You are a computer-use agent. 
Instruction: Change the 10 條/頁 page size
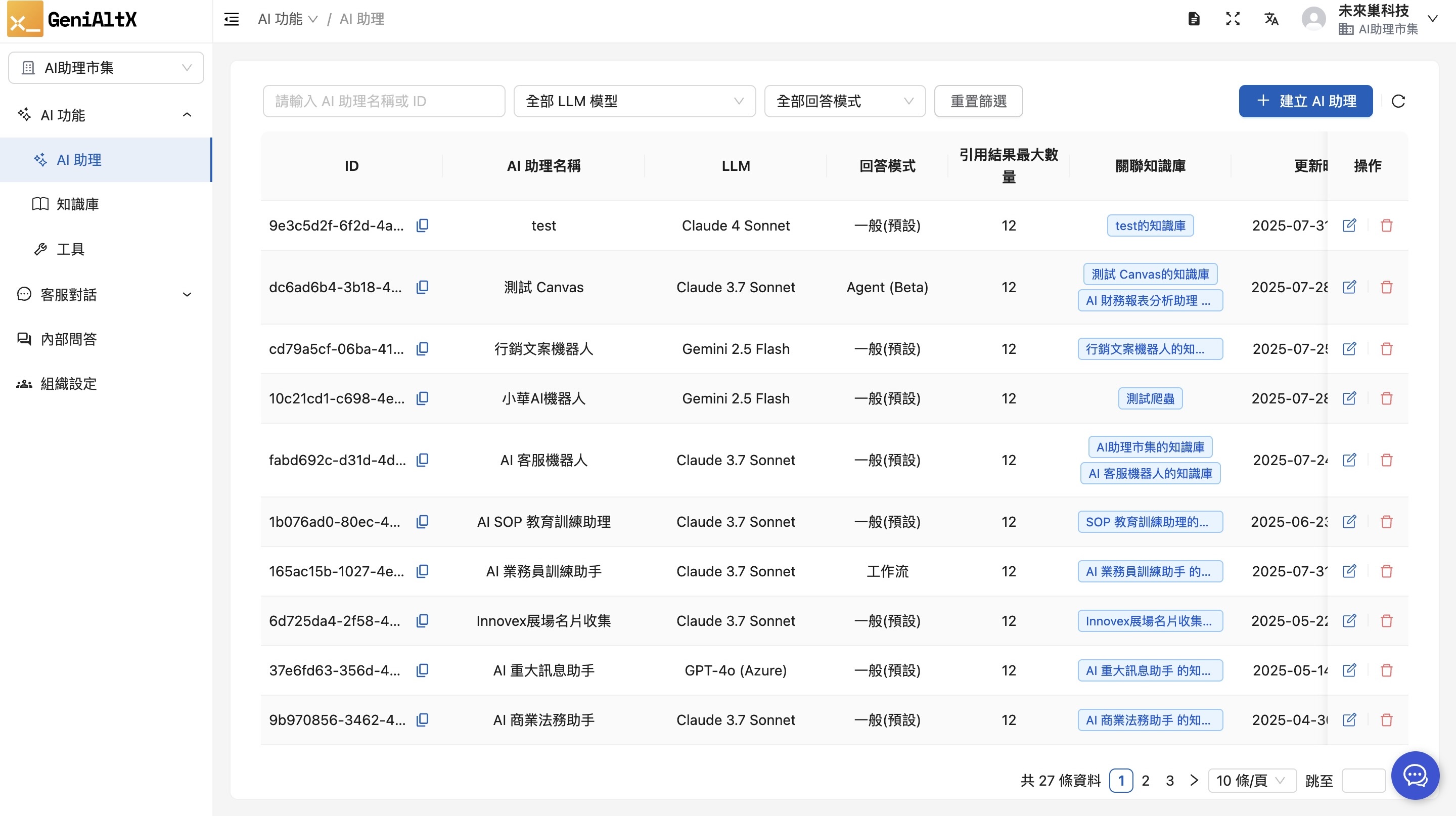tap(1251, 781)
